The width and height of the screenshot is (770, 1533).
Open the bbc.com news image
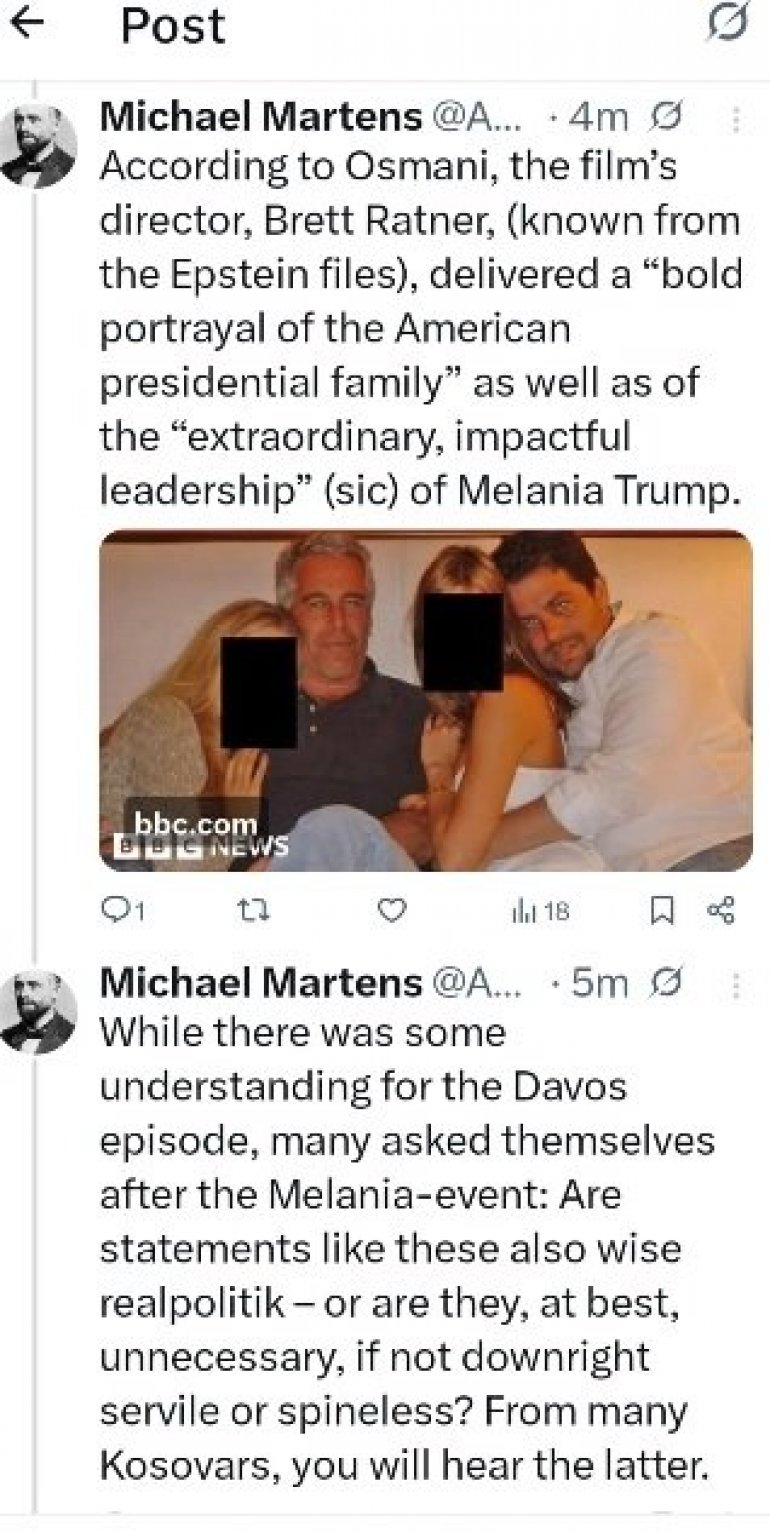tap(426, 699)
